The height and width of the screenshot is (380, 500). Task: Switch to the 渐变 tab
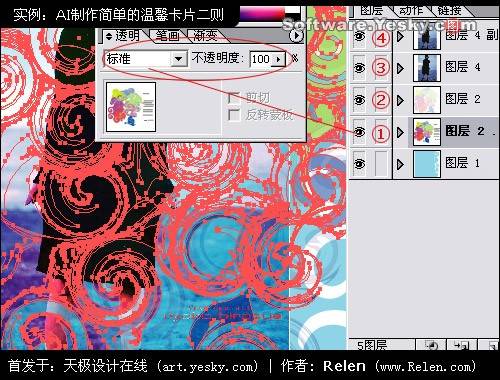205,36
